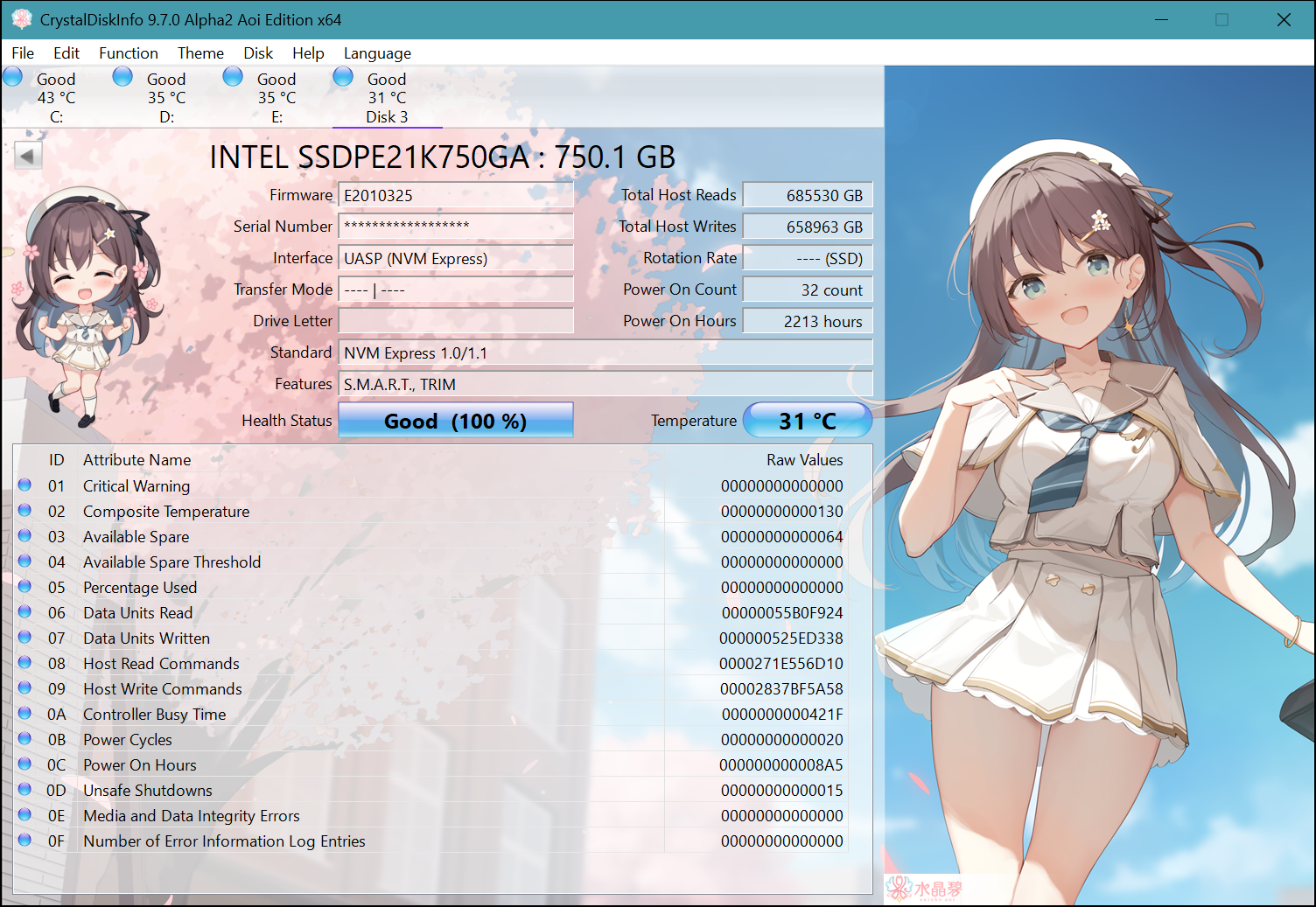The width and height of the screenshot is (1316, 907).
Task: Select the Composite Temperature attribute name
Action: [x=166, y=511]
